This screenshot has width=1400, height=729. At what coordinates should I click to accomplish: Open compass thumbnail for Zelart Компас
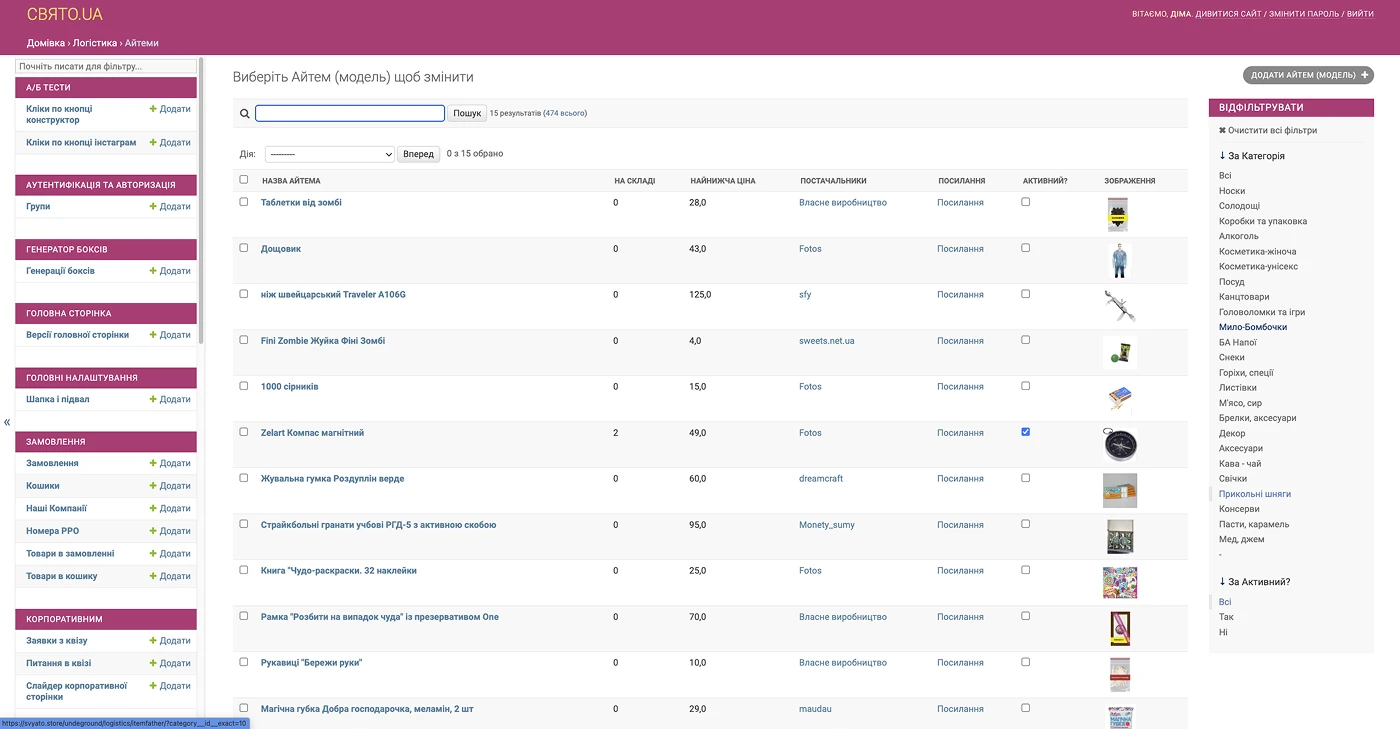coord(1120,444)
